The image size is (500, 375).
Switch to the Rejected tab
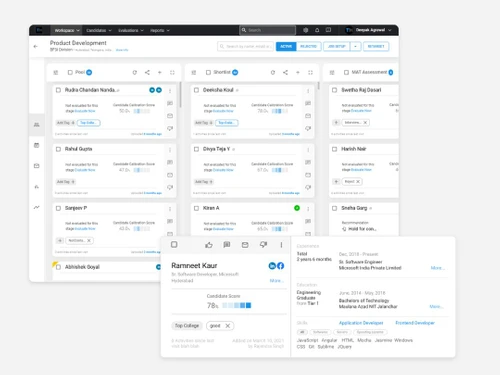[x=309, y=46]
